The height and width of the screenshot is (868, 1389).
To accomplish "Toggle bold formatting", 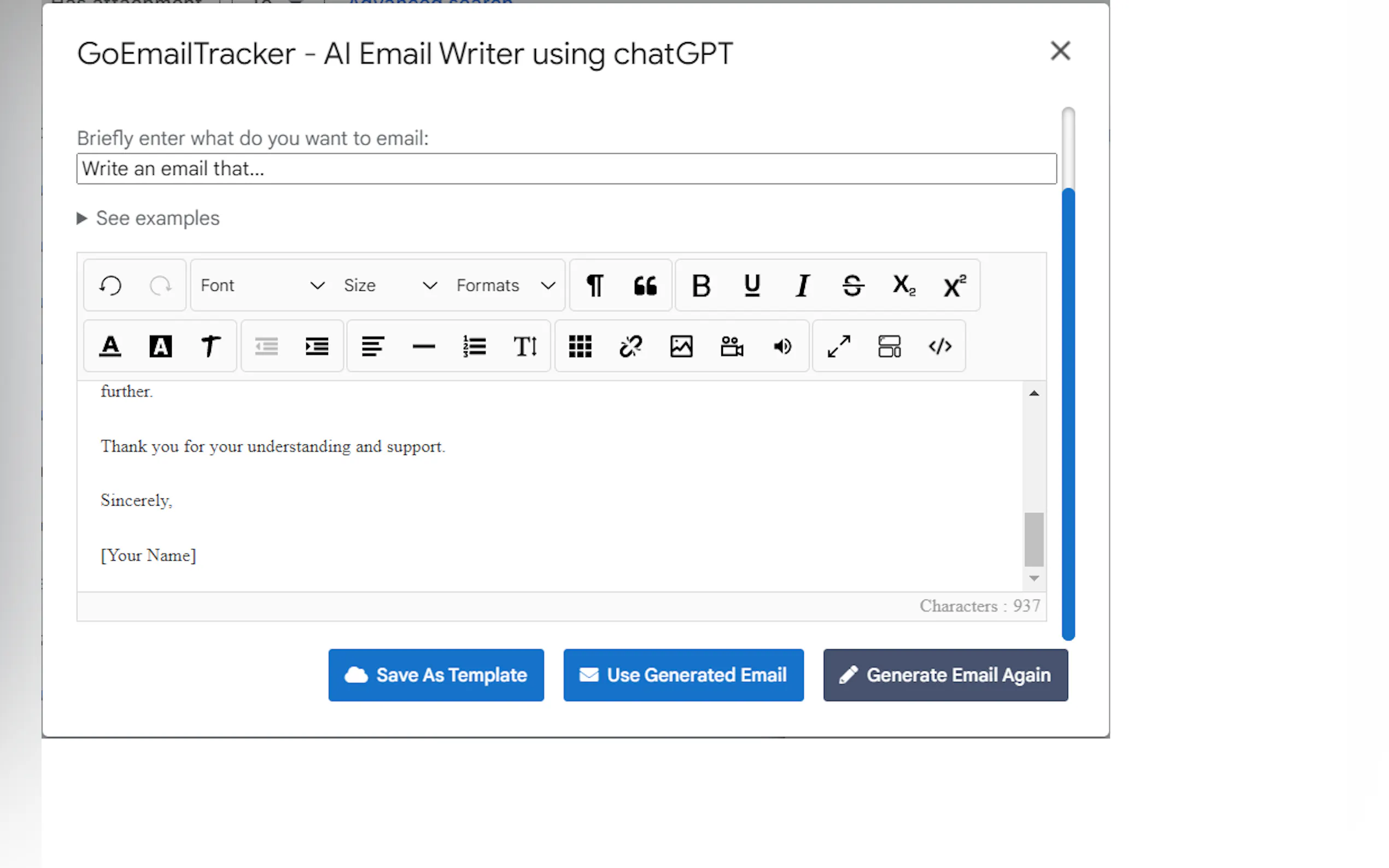I will click(701, 285).
